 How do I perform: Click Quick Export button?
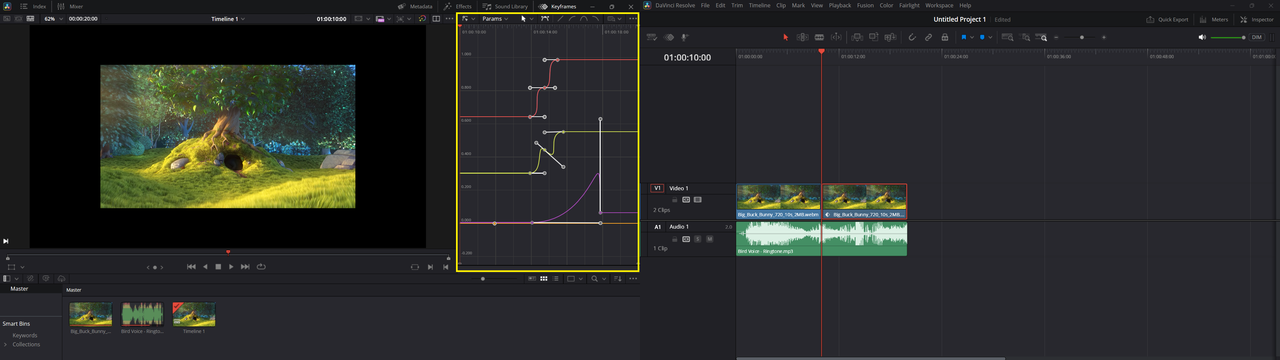tap(1166, 19)
